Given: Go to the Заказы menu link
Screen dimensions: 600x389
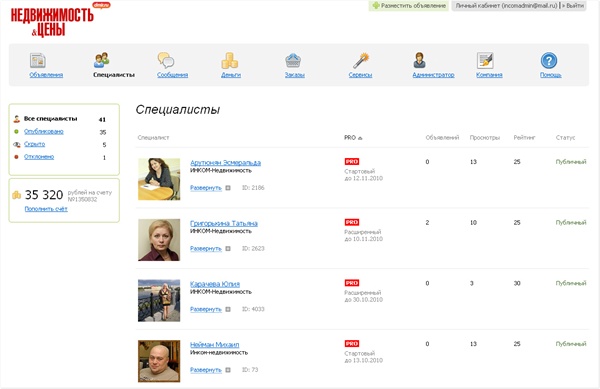Looking at the screenshot, I should click(295, 75).
